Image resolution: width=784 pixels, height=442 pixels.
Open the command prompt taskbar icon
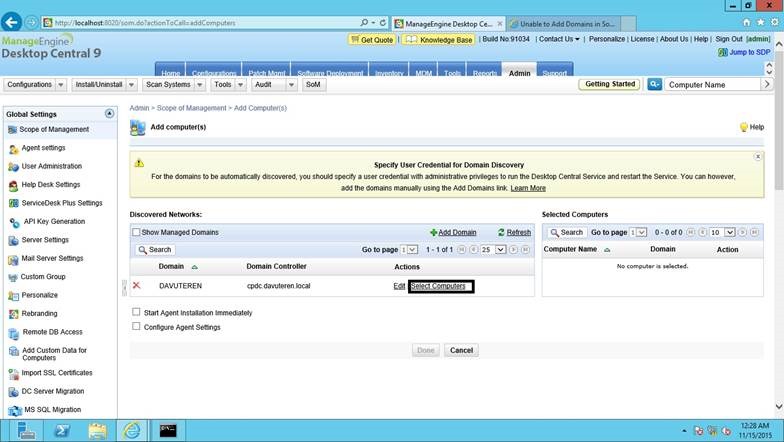(x=168, y=430)
